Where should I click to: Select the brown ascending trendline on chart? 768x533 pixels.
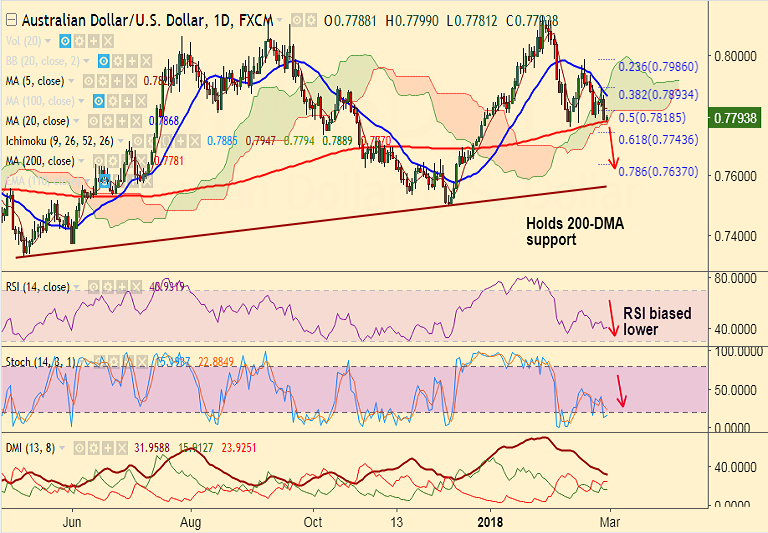[x=312, y=221]
